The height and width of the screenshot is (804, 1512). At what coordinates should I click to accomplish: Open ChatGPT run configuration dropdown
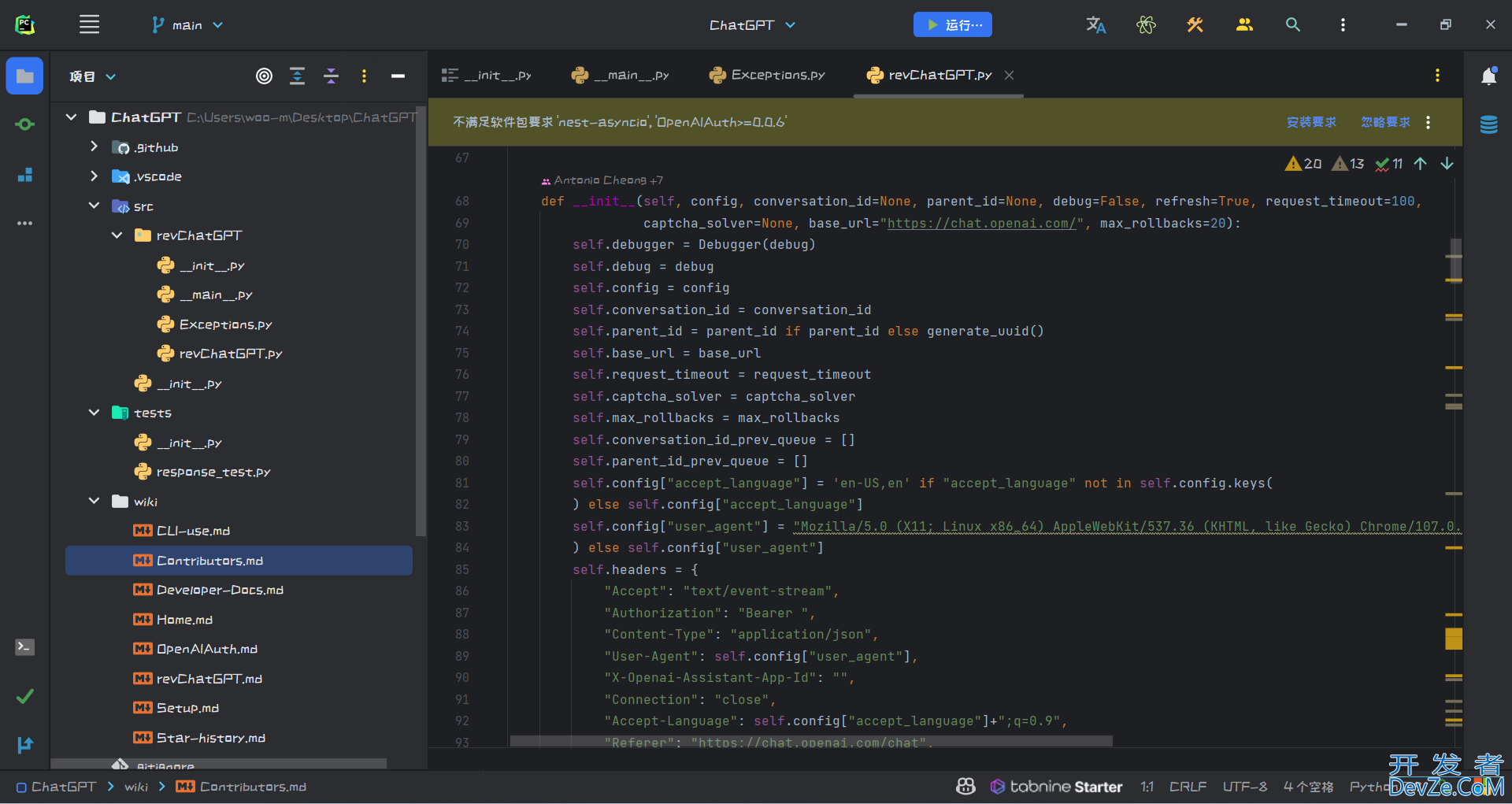(752, 25)
